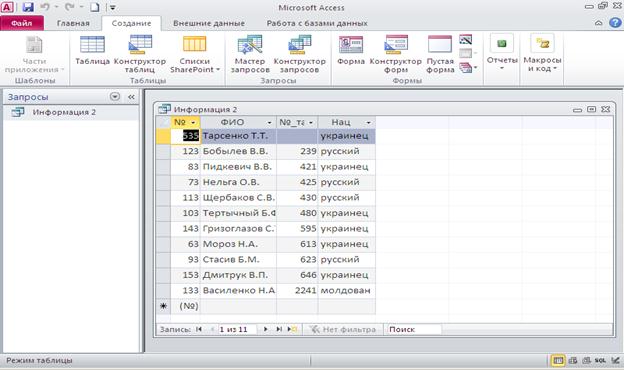Open Reports (Отчеты) dropdown
Image resolution: width=624 pixels, height=370 pixels.
[502, 53]
